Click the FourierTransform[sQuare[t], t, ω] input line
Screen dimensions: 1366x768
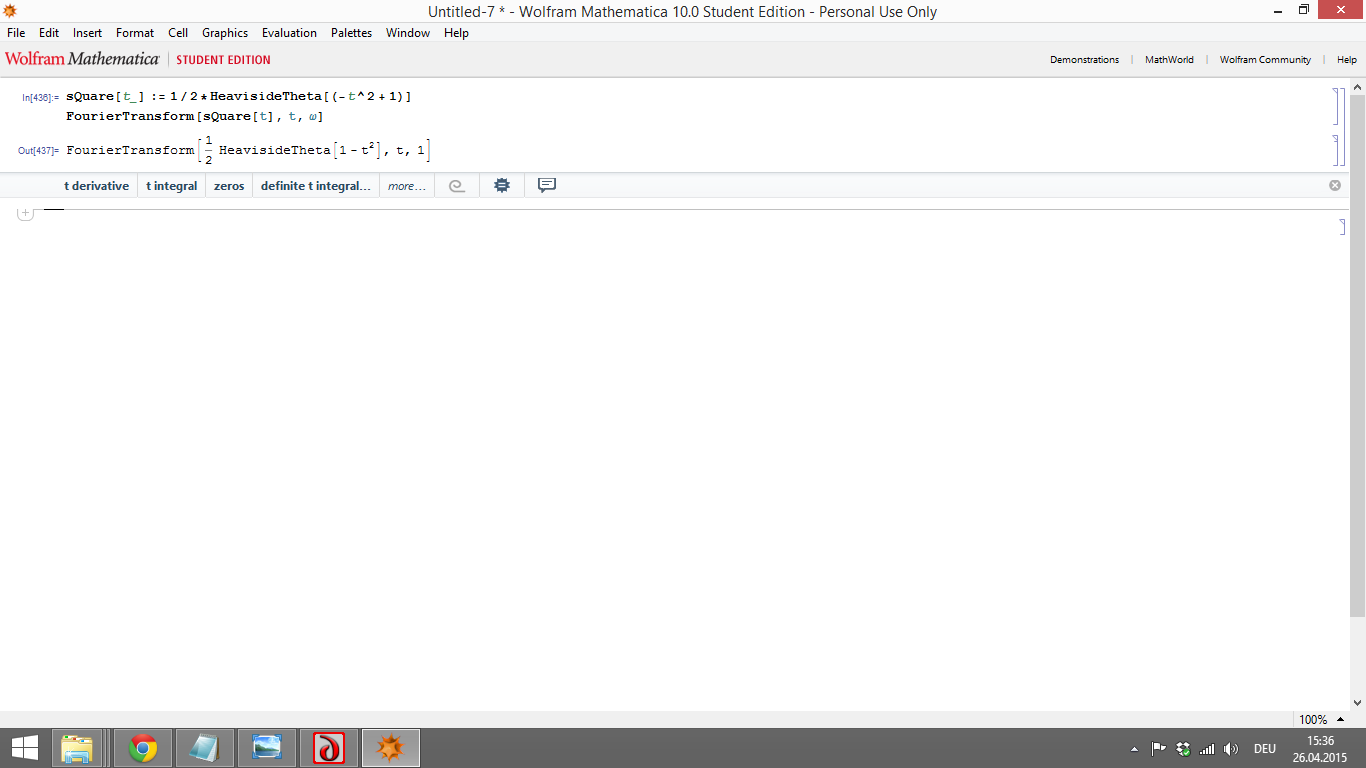click(x=195, y=116)
